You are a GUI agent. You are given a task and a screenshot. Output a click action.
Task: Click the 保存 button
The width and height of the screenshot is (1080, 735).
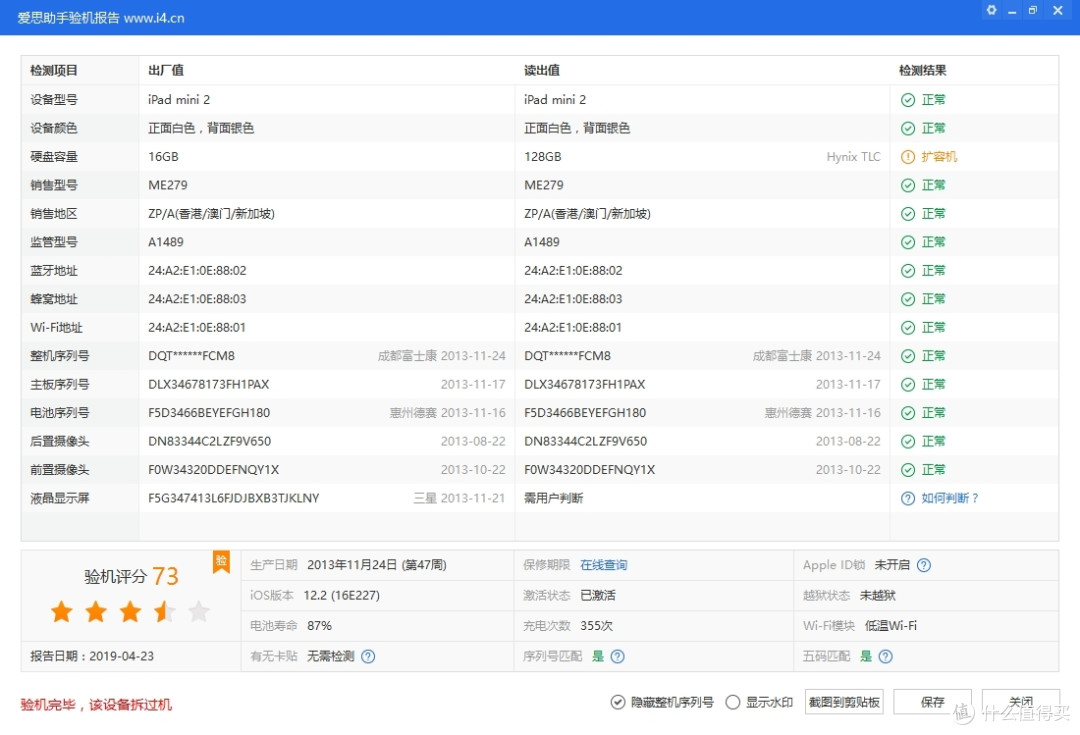(x=932, y=701)
